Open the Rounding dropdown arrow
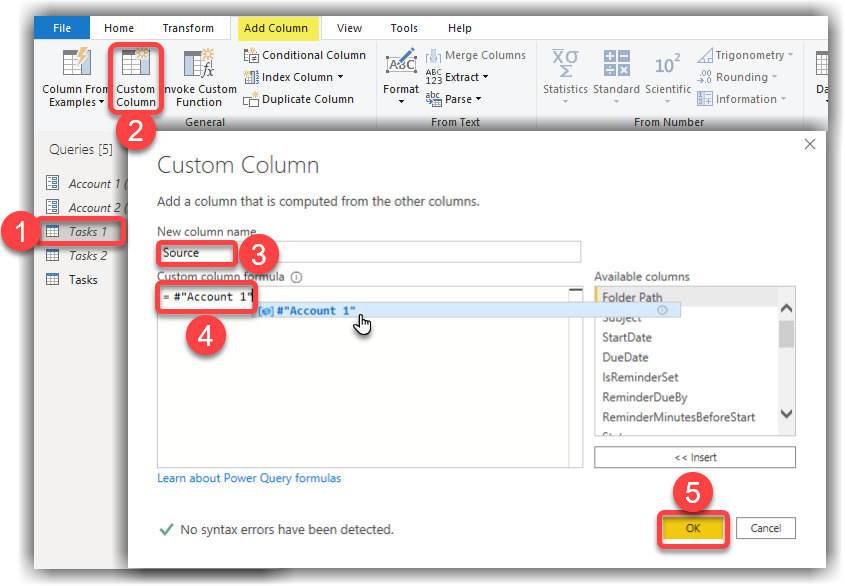Screen dimensions: 845x586 point(774,77)
